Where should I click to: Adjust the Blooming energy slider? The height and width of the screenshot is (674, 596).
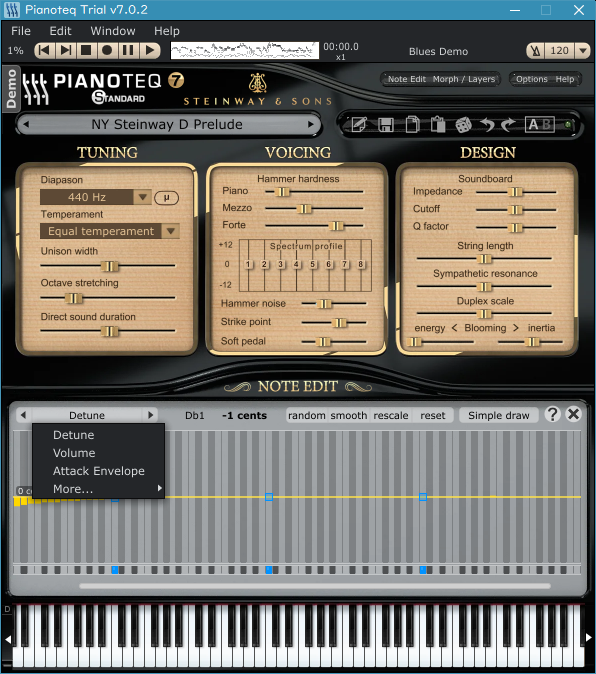click(x=415, y=342)
